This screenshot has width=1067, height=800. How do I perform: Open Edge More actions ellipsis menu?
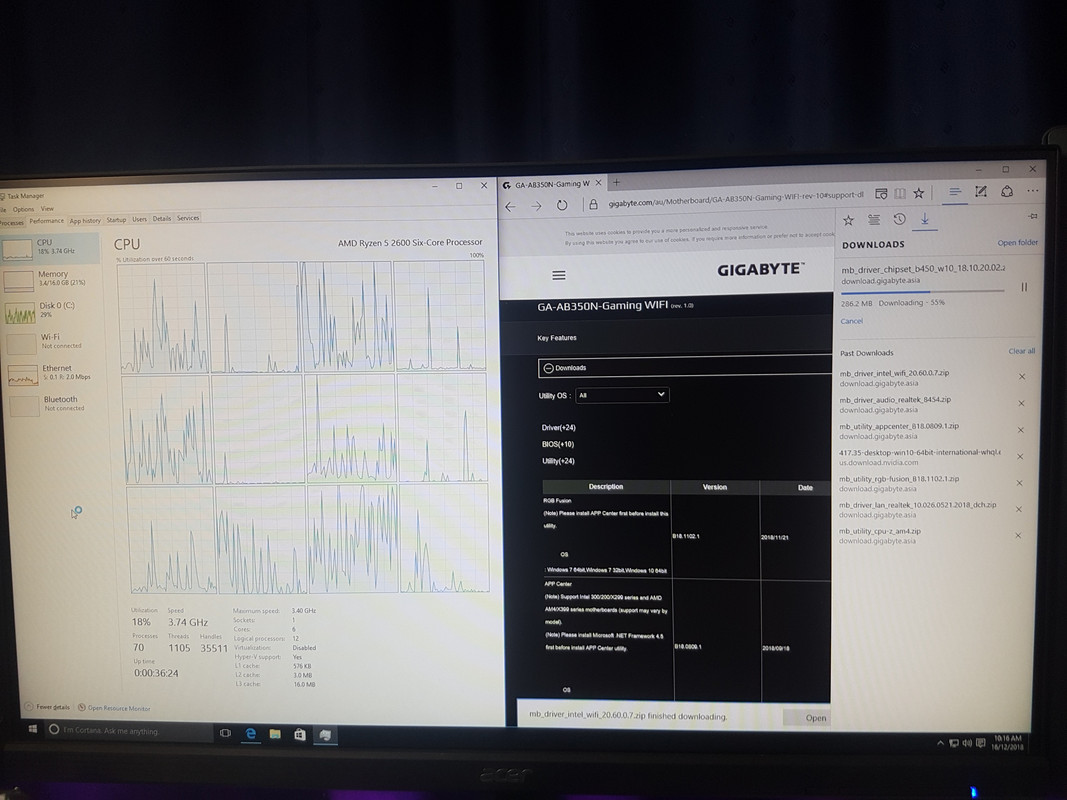coord(1032,191)
